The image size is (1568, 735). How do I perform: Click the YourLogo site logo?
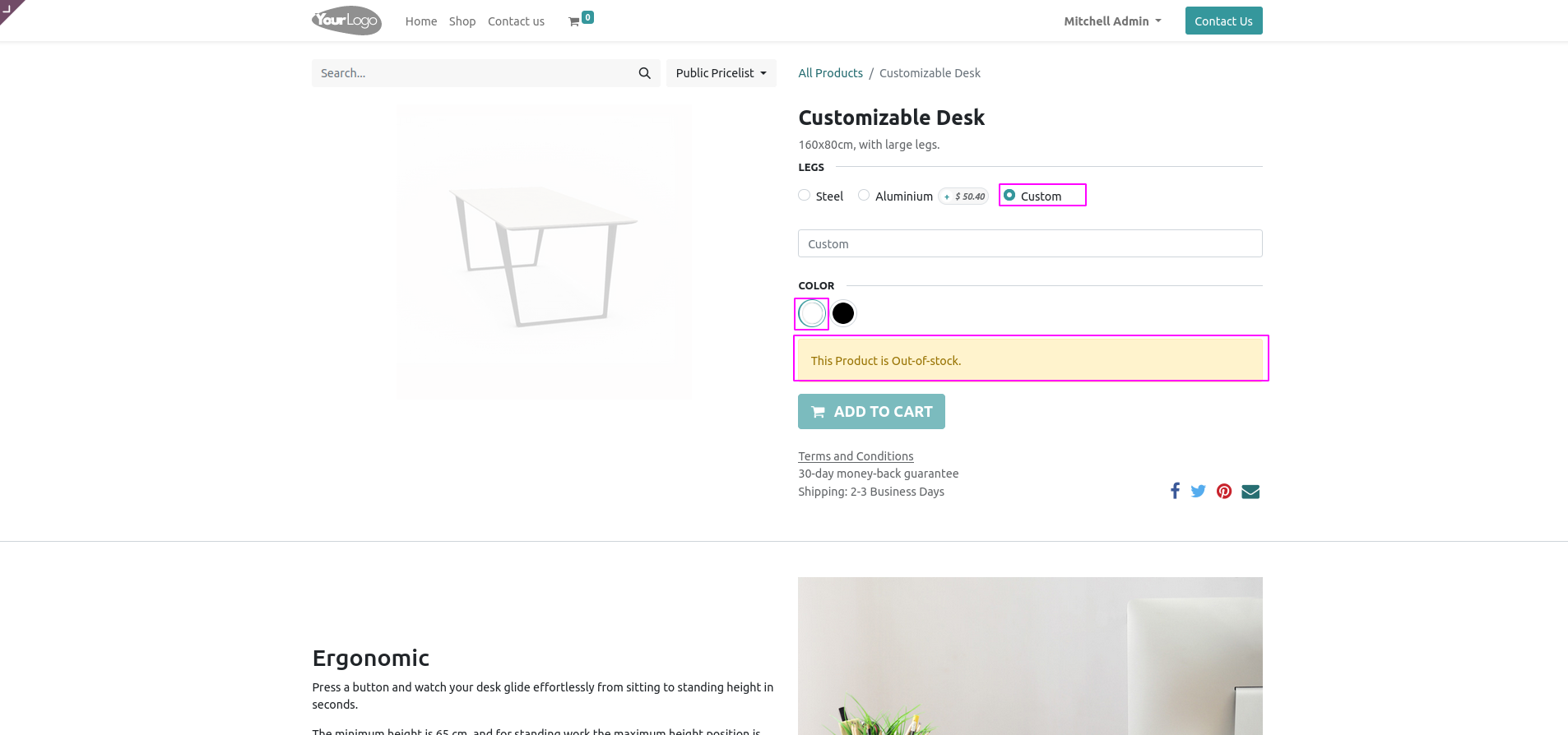pos(346,21)
